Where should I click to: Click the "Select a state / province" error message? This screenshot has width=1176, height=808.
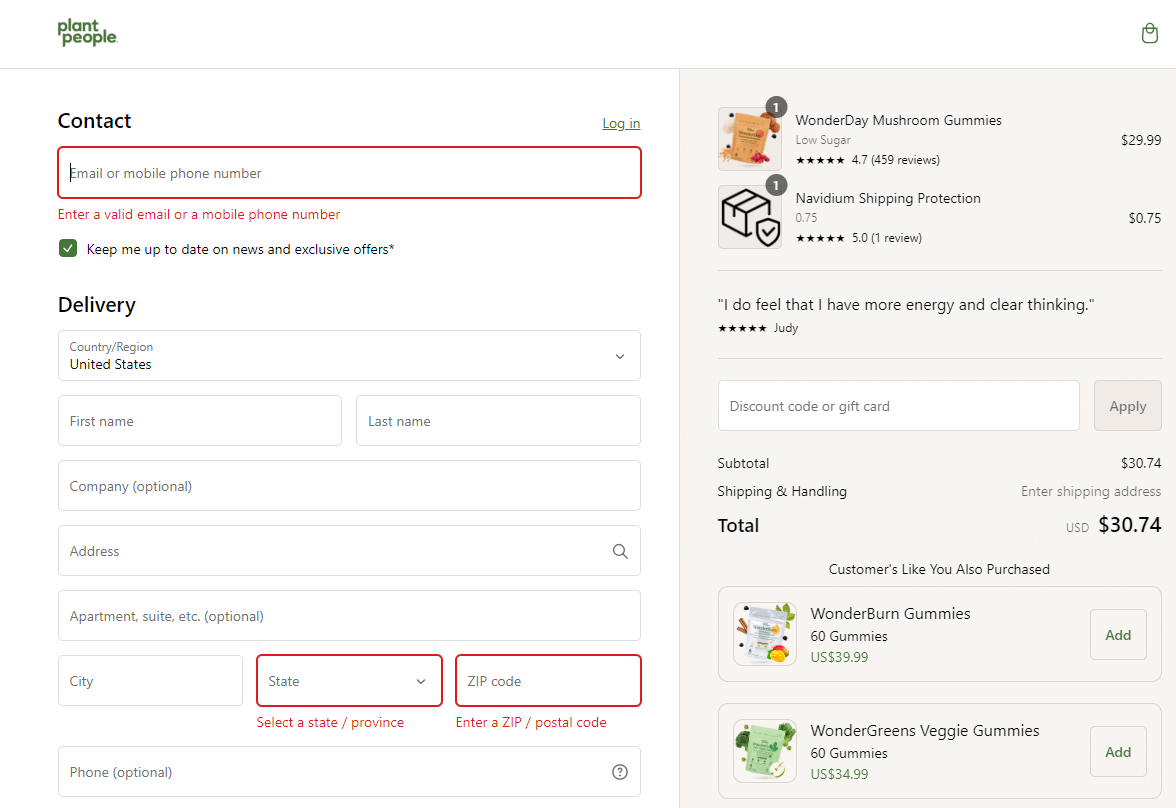[x=330, y=722]
